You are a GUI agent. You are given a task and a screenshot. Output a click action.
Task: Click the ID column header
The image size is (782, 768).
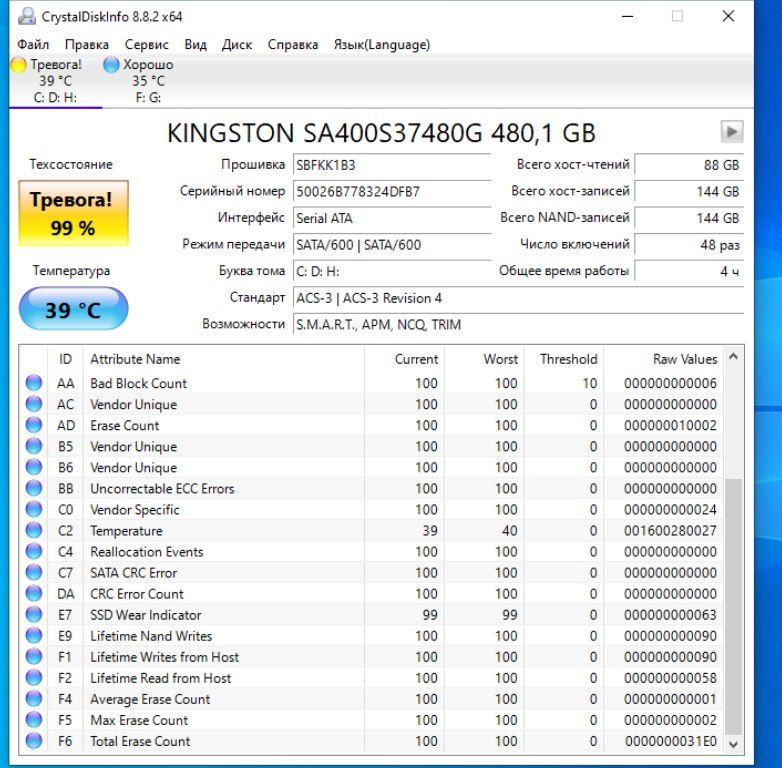(x=65, y=359)
